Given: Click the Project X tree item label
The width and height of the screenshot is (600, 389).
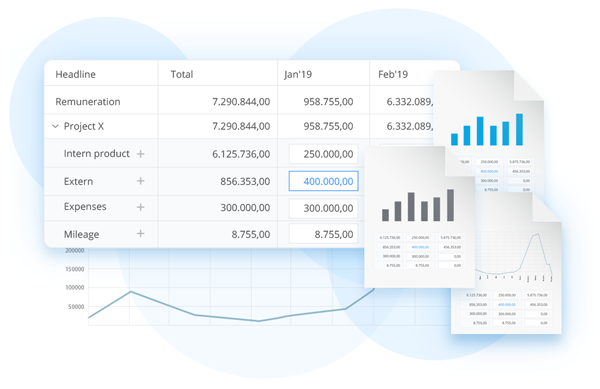Looking at the screenshot, I should point(84,126).
